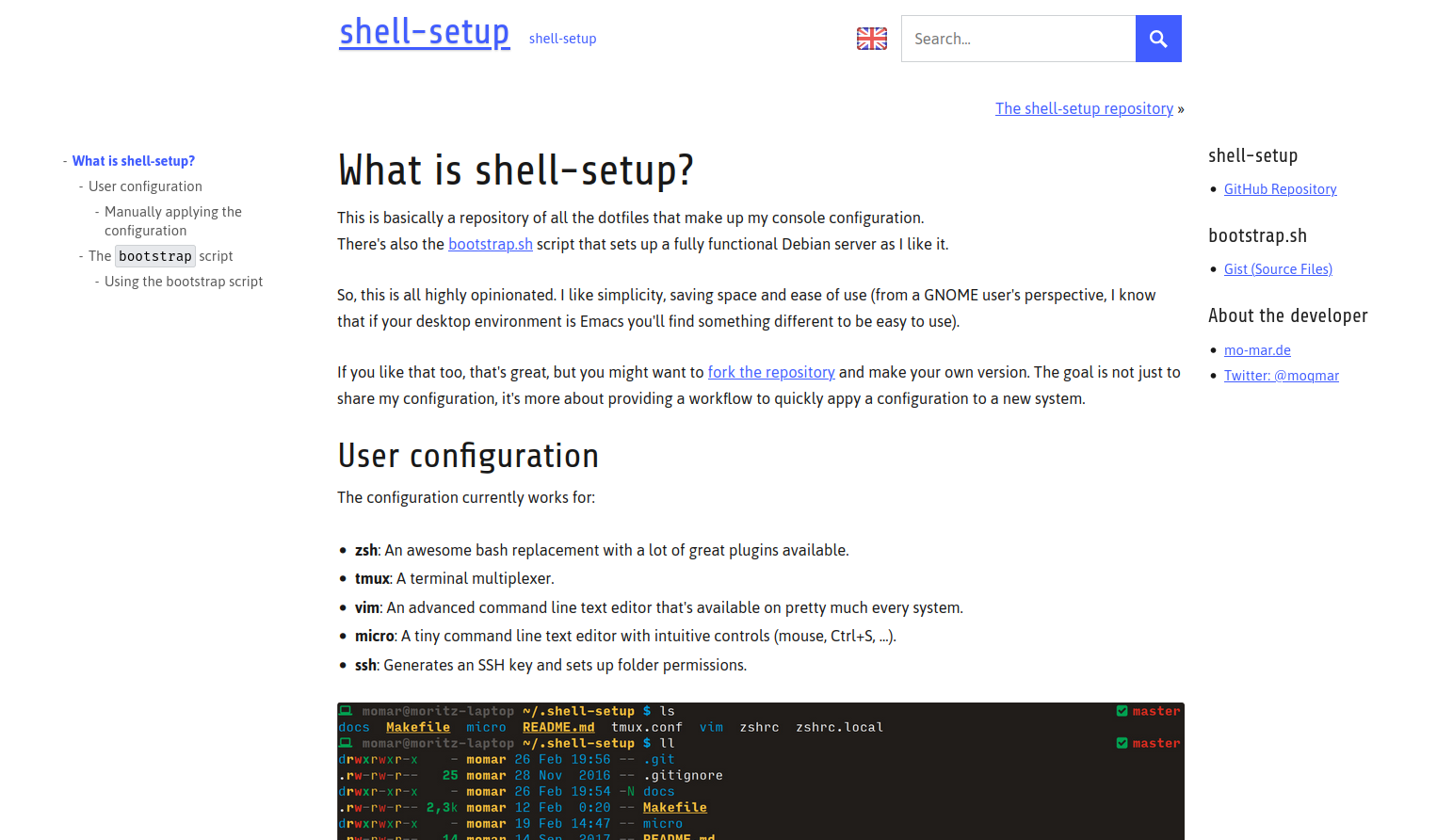Visit the mo-mar.de link
1453x840 pixels.
coord(1257,350)
